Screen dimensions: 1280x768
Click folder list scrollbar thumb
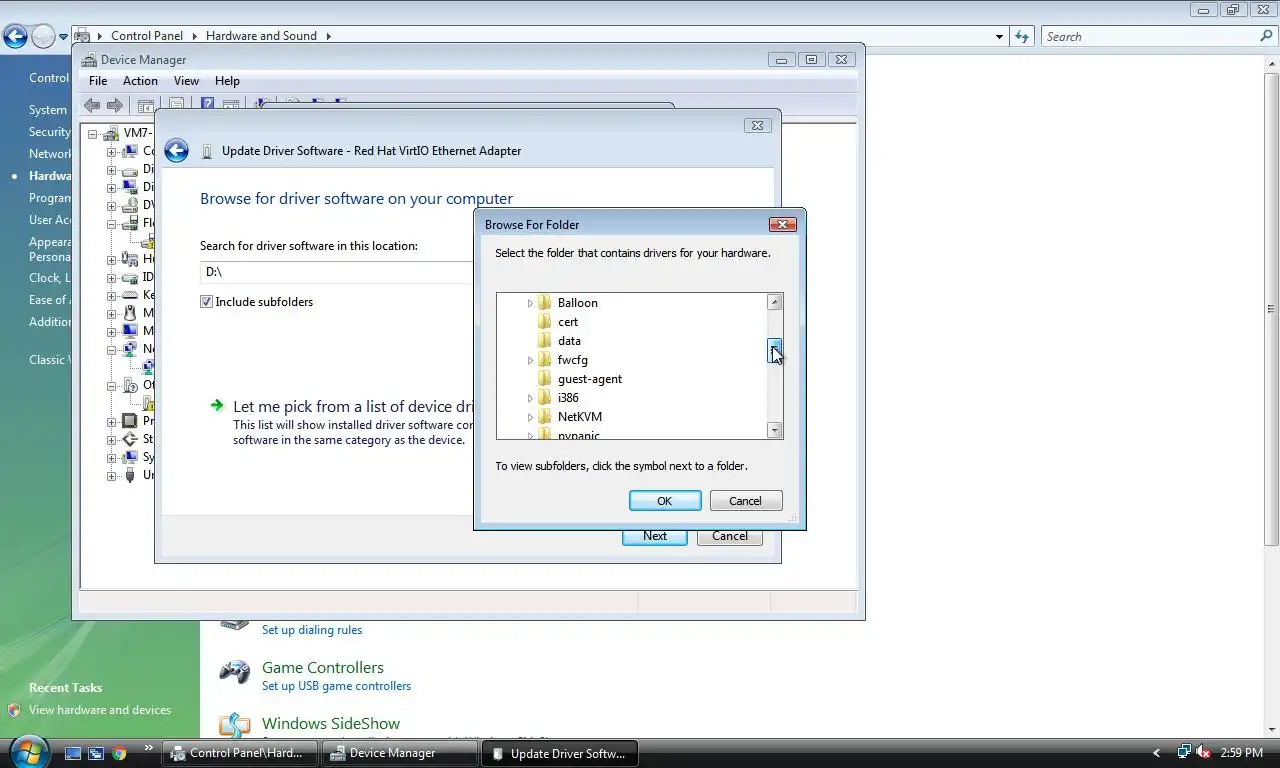tap(775, 350)
